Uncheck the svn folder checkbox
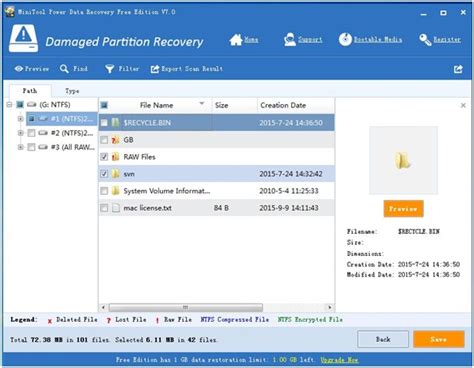The height and width of the screenshot is (368, 474). point(104,174)
